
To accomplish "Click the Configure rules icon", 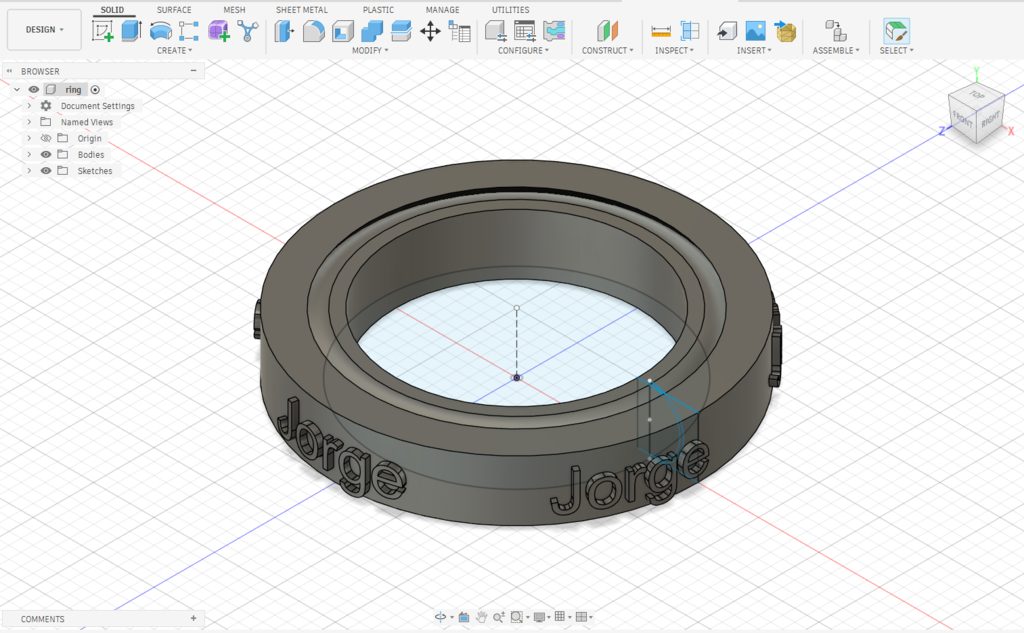I will (554, 31).
